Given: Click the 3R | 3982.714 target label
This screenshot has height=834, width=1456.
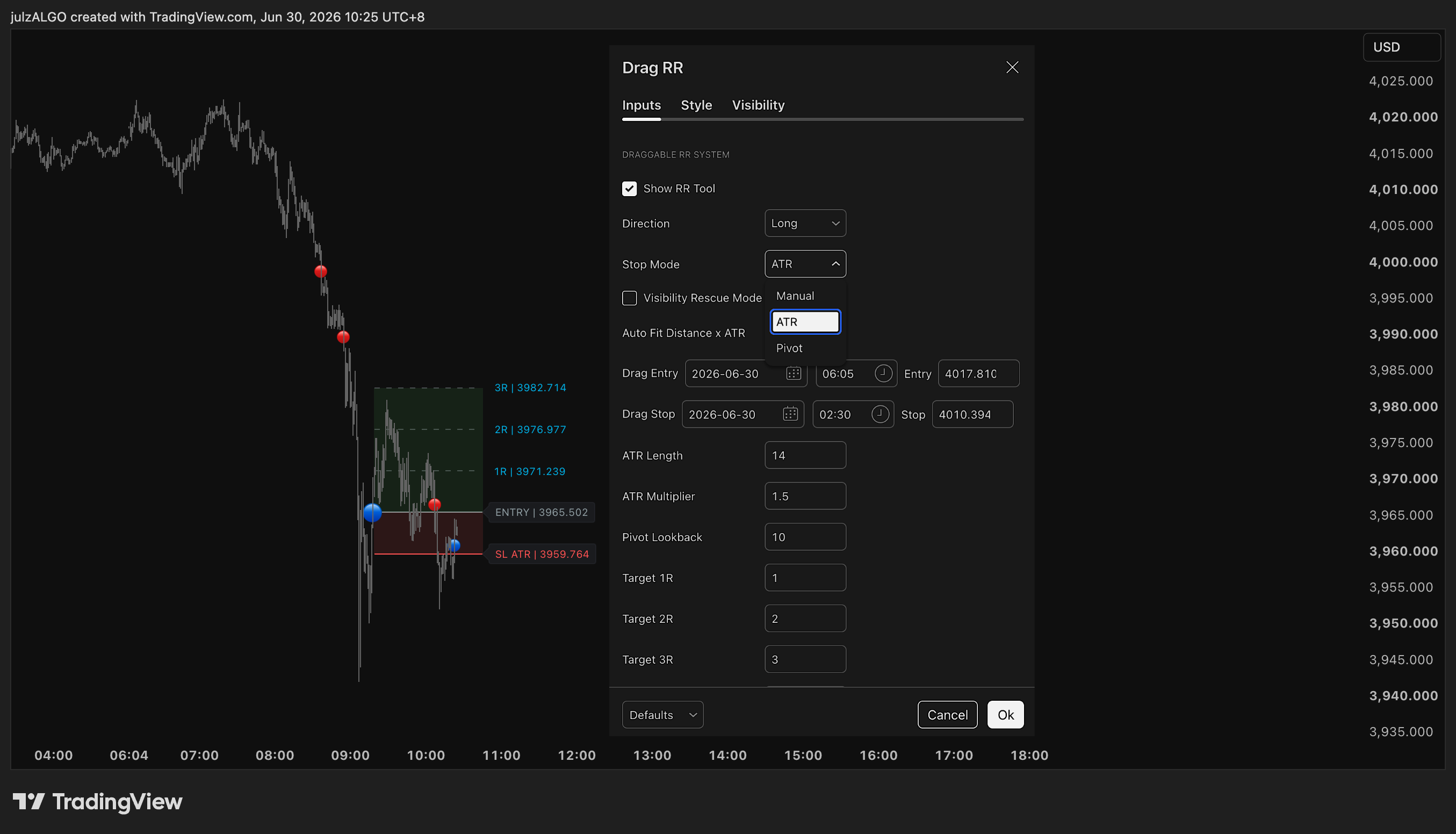Looking at the screenshot, I should pos(530,388).
